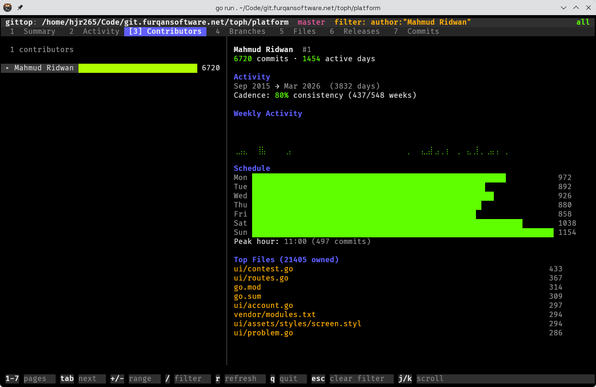Image resolution: width=596 pixels, height=387 pixels.
Task: Click the 6720 commit count in the contributor list
Action: [x=211, y=68]
